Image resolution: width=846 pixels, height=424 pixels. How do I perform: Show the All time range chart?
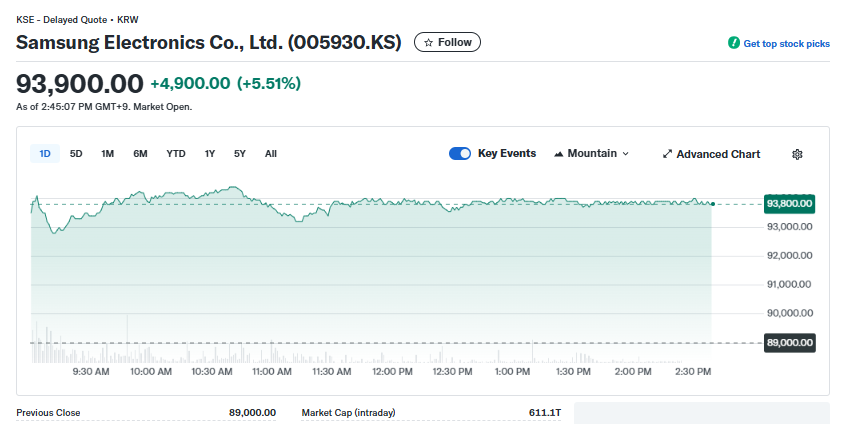coord(271,154)
